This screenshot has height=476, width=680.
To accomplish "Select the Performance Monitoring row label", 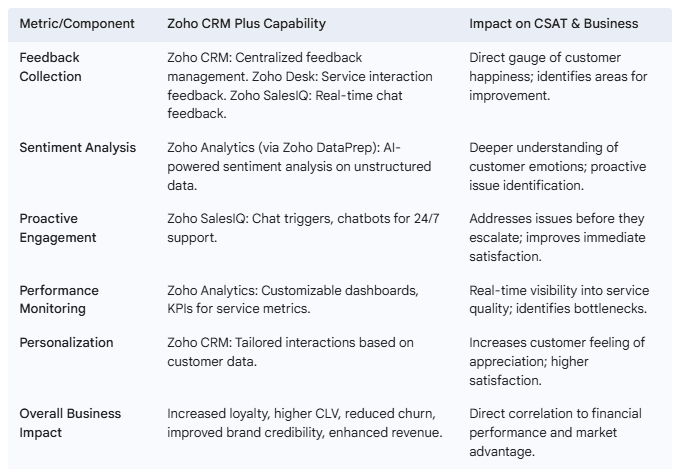I will 59,300.
